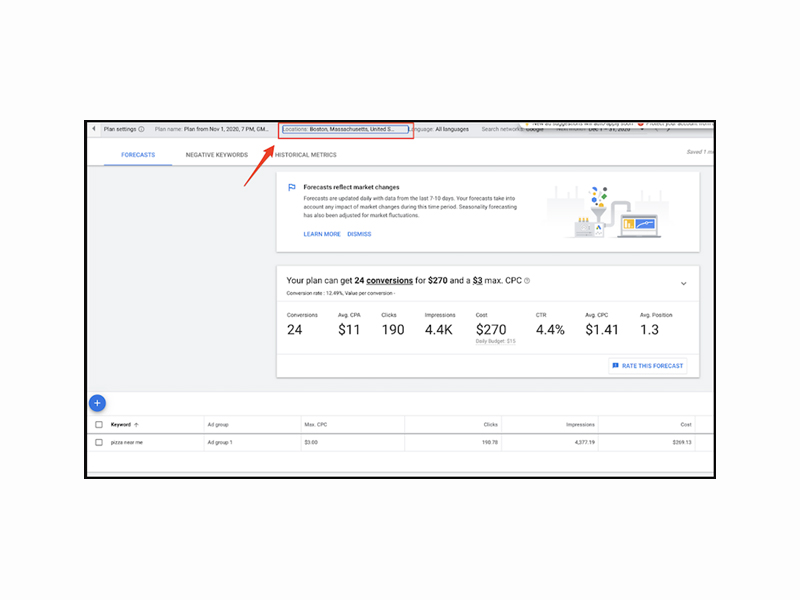Click Rate This Forecast button
This screenshot has width=800, height=600.
point(648,366)
